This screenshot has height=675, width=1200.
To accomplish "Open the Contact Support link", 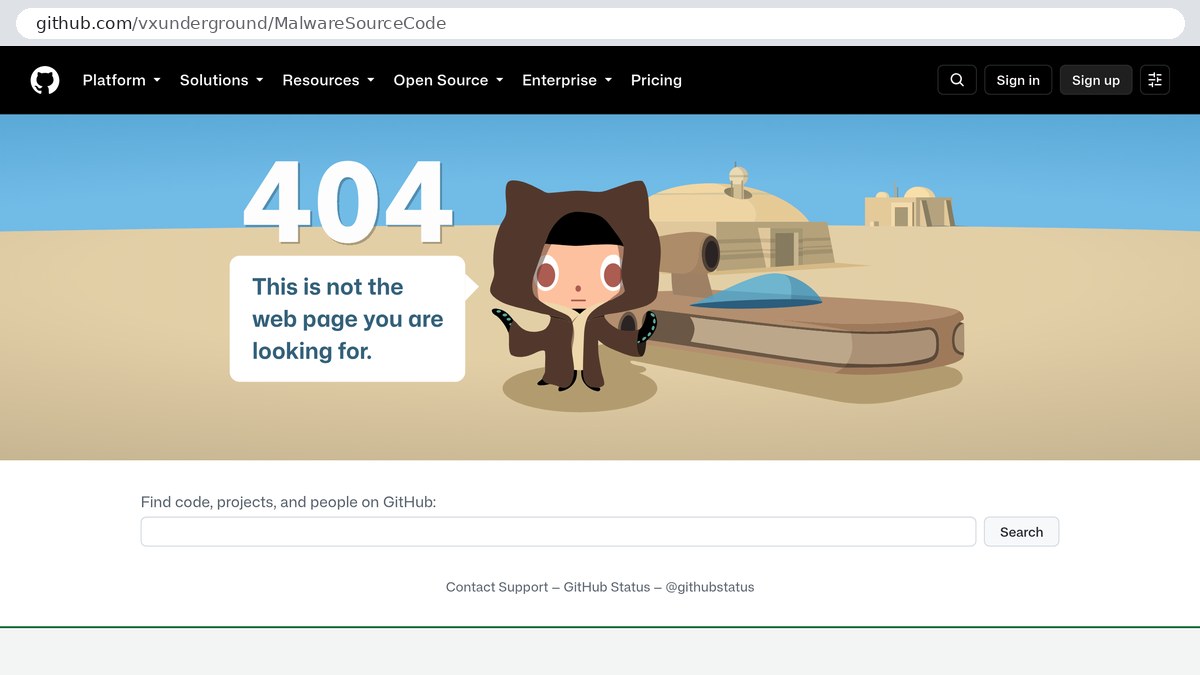I will click(x=497, y=587).
